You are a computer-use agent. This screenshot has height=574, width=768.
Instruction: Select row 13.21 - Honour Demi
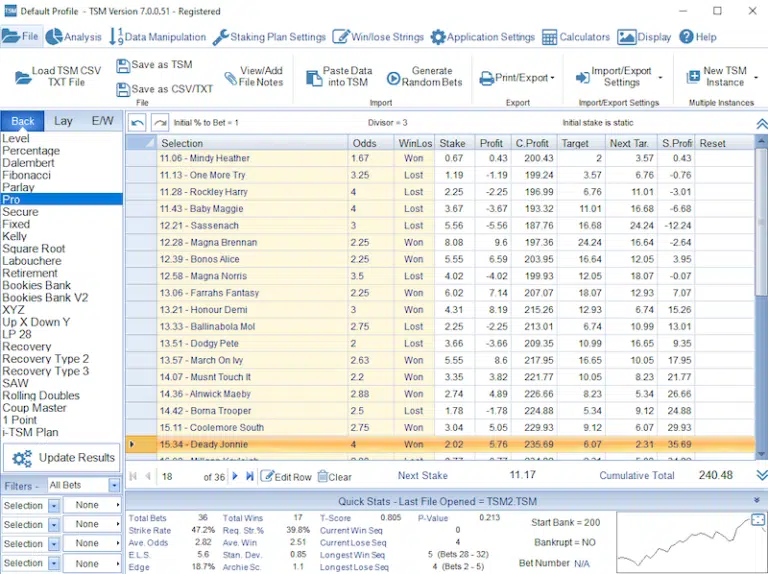click(440, 310)
